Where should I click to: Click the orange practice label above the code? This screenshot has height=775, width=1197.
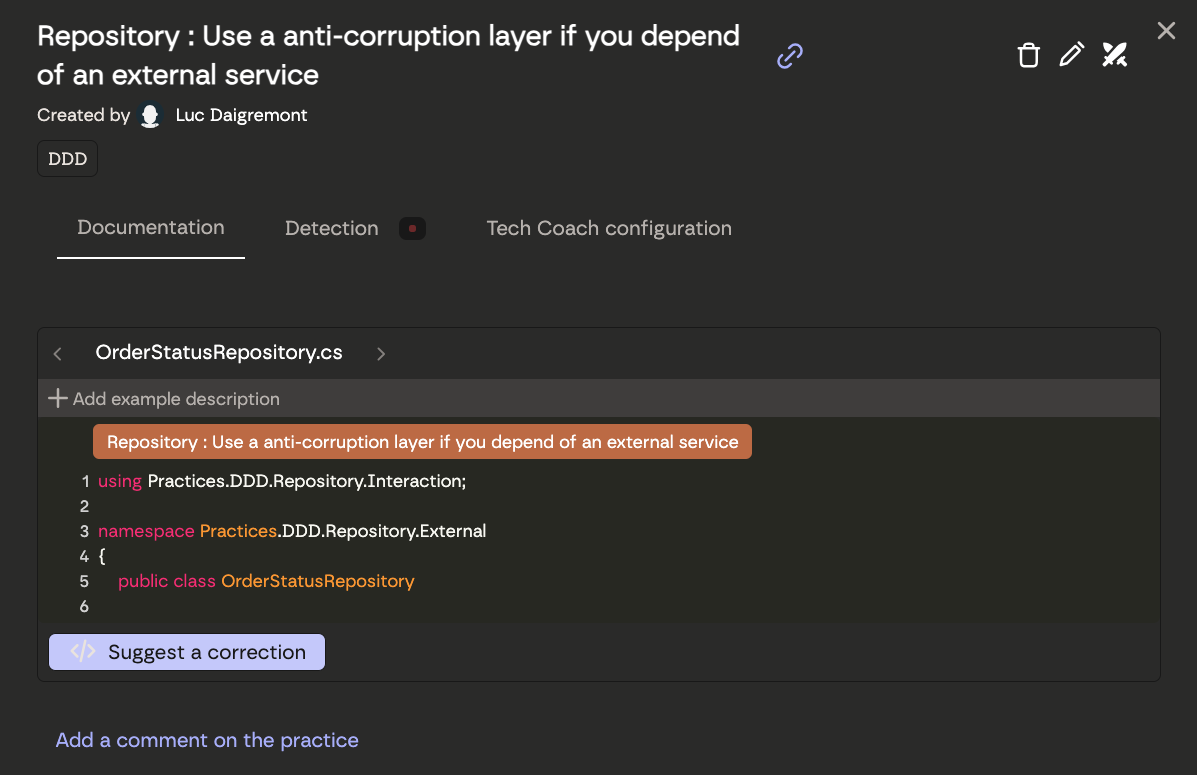tap(422, 442)
